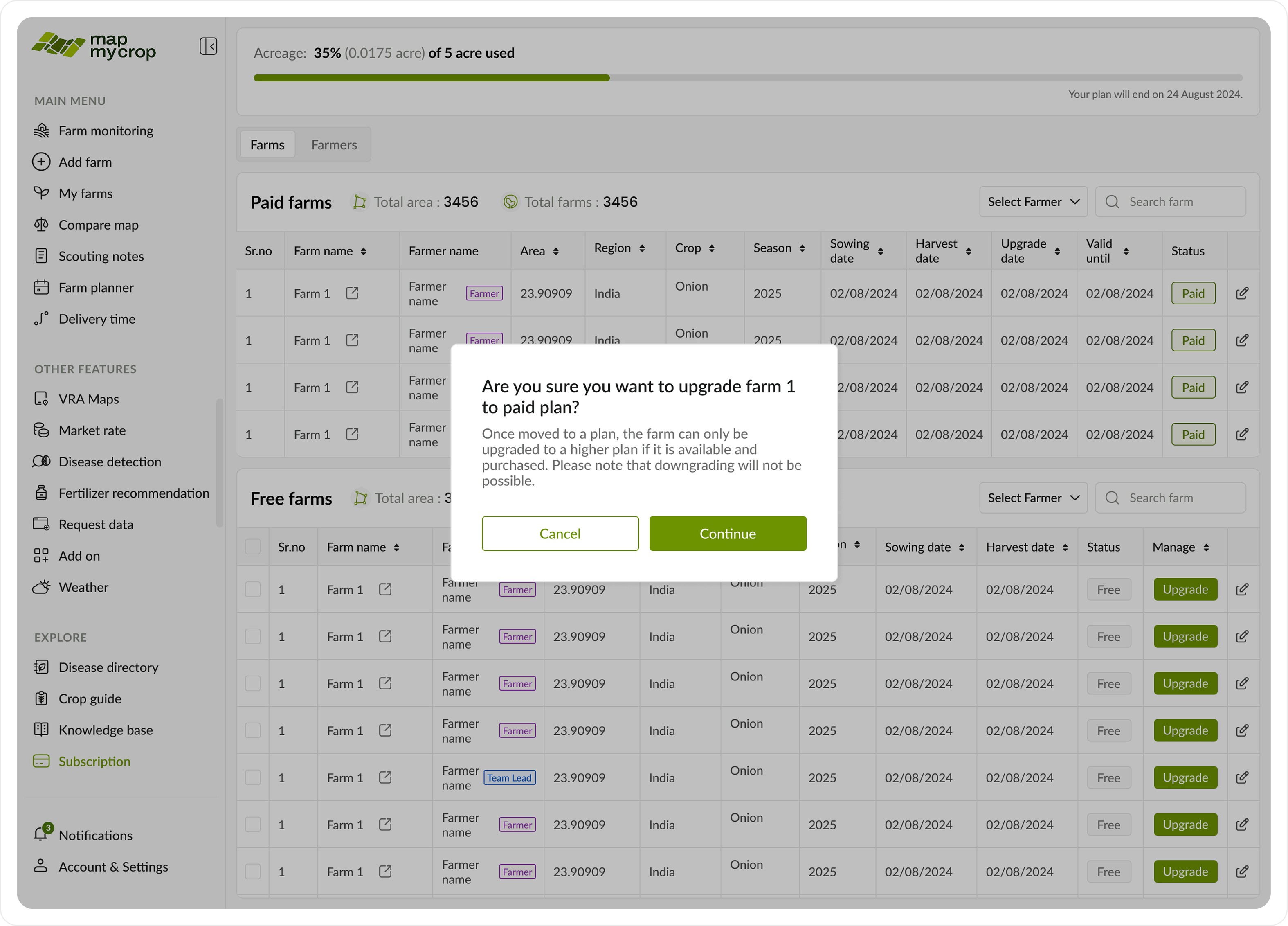Toggle select-all checkbox in Free farms header
Screen dimensions: 1288x926
tap(253, 547)
